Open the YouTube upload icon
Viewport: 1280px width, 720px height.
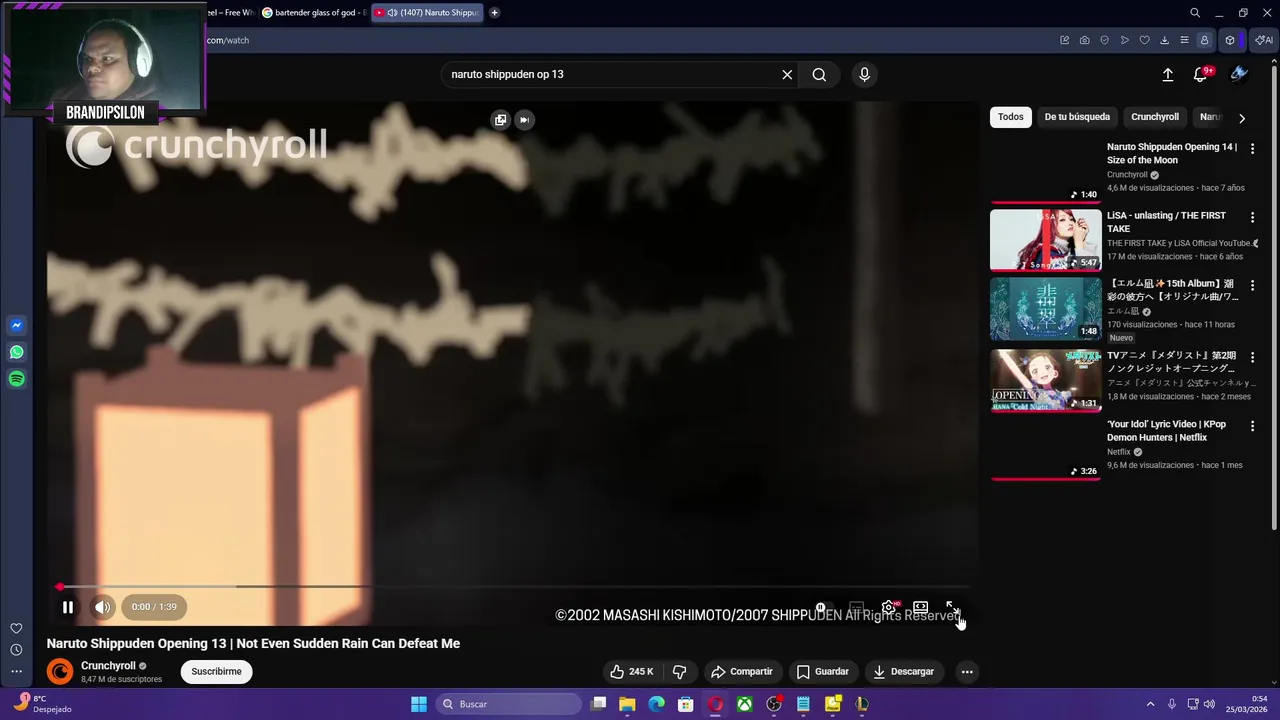pos(1167,74)
